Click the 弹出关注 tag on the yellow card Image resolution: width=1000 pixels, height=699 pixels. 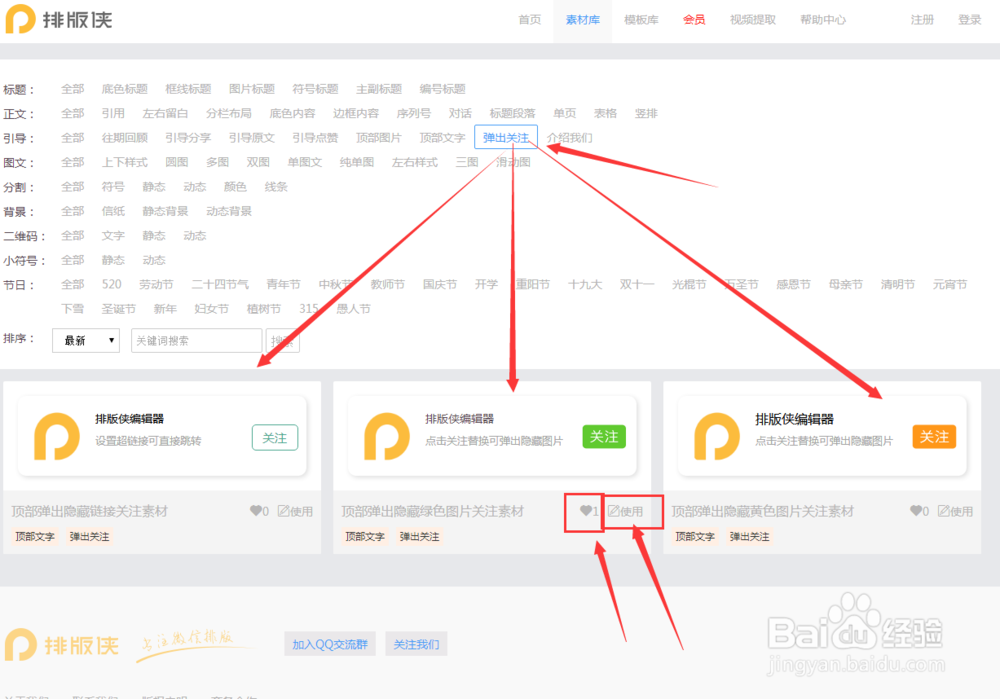pos(749,536)
